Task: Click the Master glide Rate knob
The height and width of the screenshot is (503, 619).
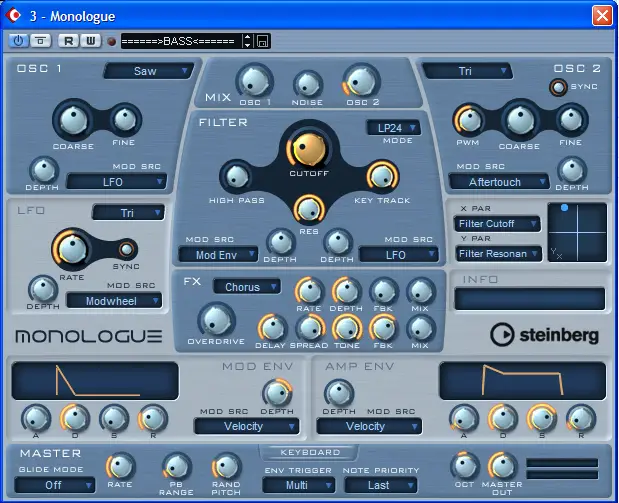Action: click(120, 467)
